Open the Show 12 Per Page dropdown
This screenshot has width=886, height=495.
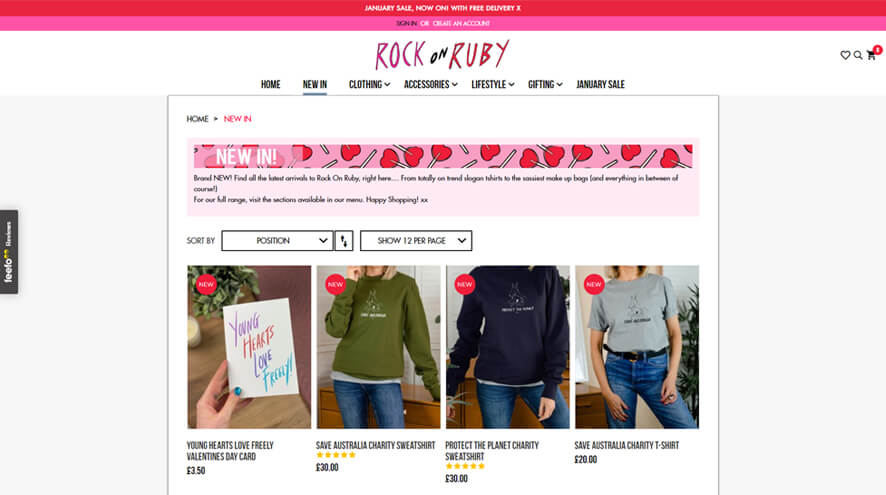pos(416,241)
